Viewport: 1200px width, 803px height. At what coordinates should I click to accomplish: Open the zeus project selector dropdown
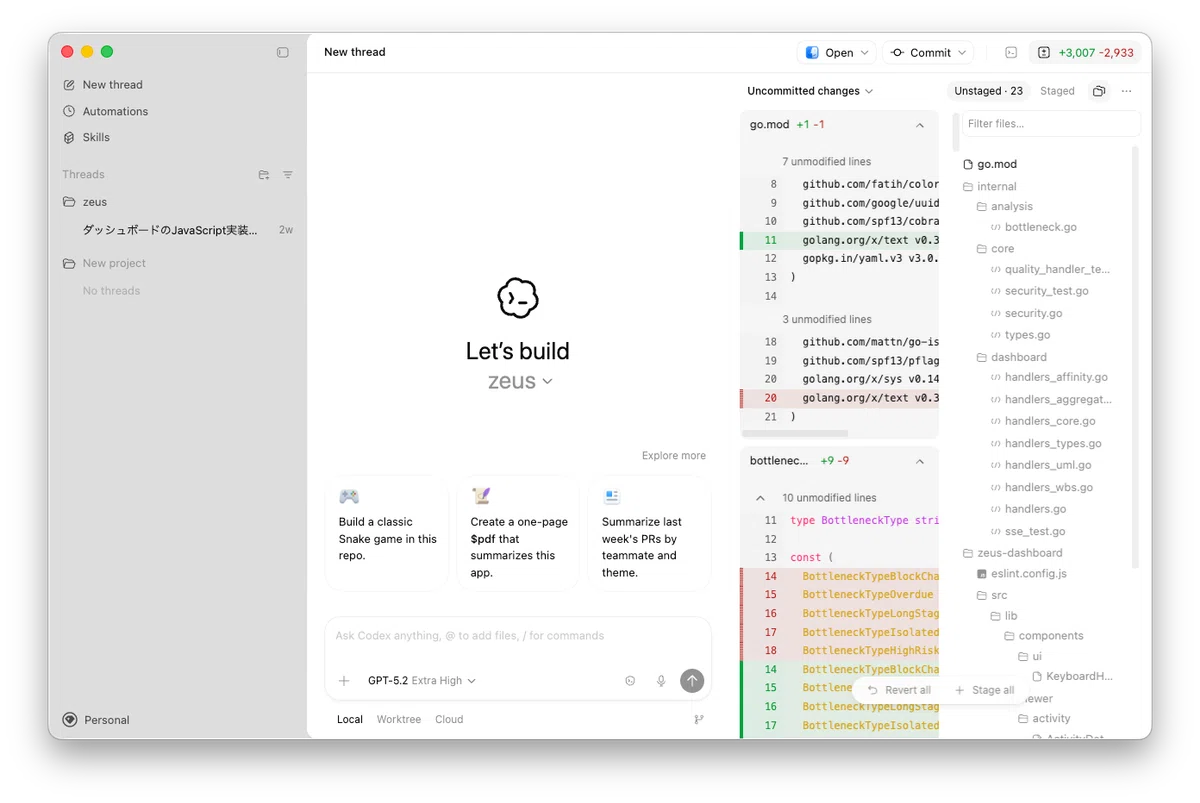tap(520, 381)
